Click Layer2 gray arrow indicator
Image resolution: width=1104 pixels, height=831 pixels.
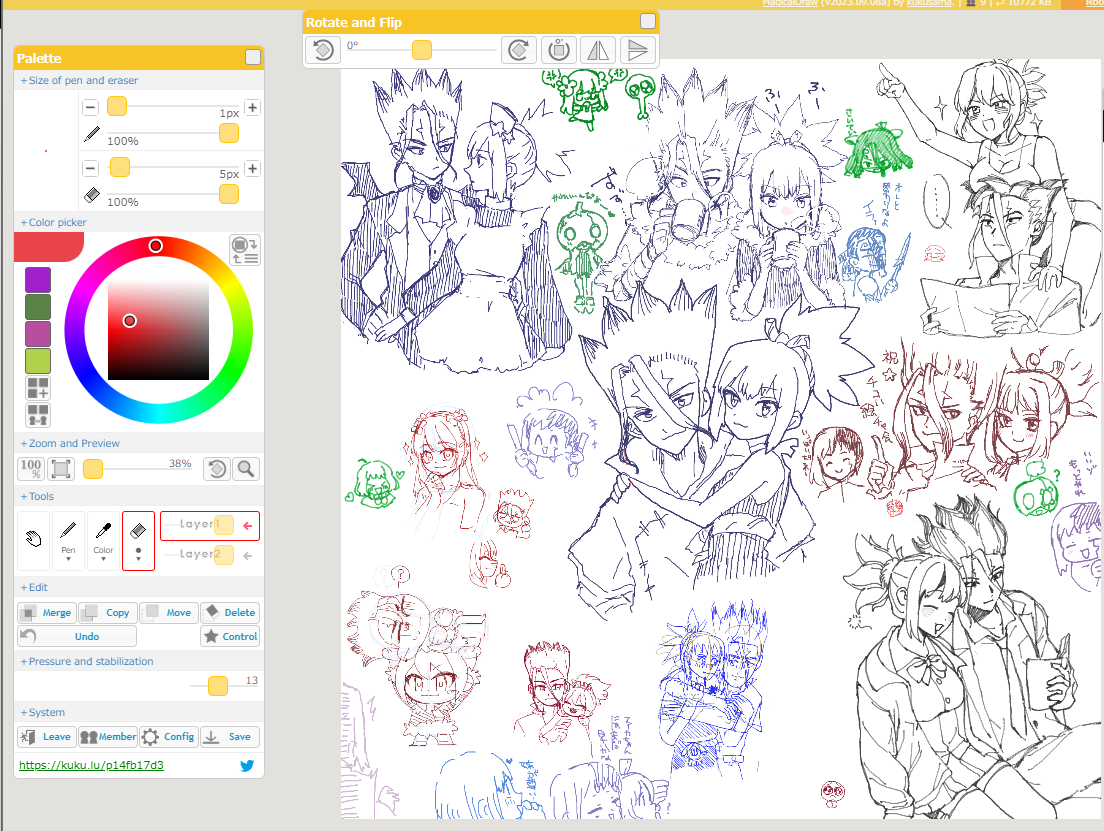coord(248,556)
